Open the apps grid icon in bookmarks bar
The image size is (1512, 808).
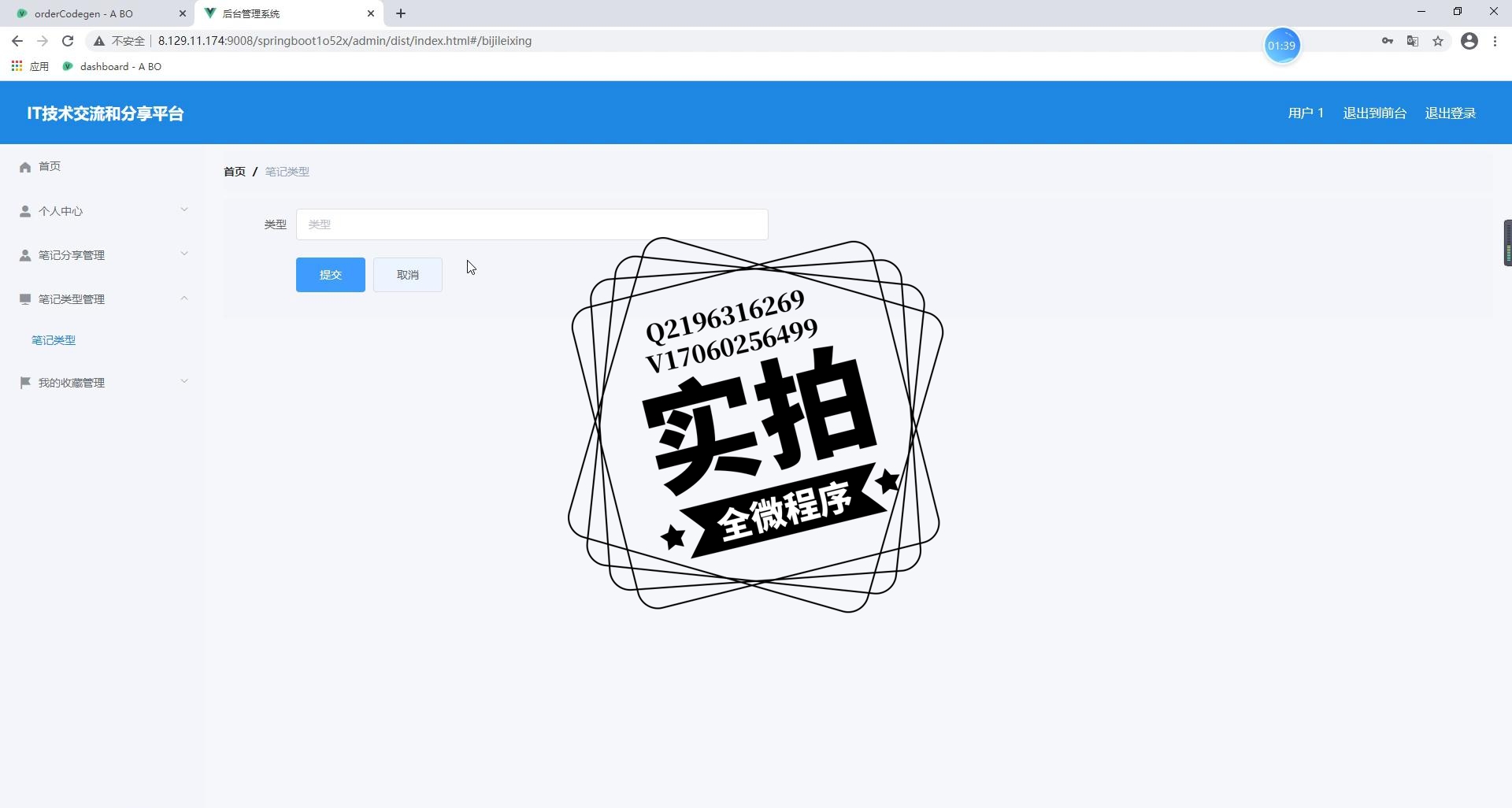coord(17,66)
